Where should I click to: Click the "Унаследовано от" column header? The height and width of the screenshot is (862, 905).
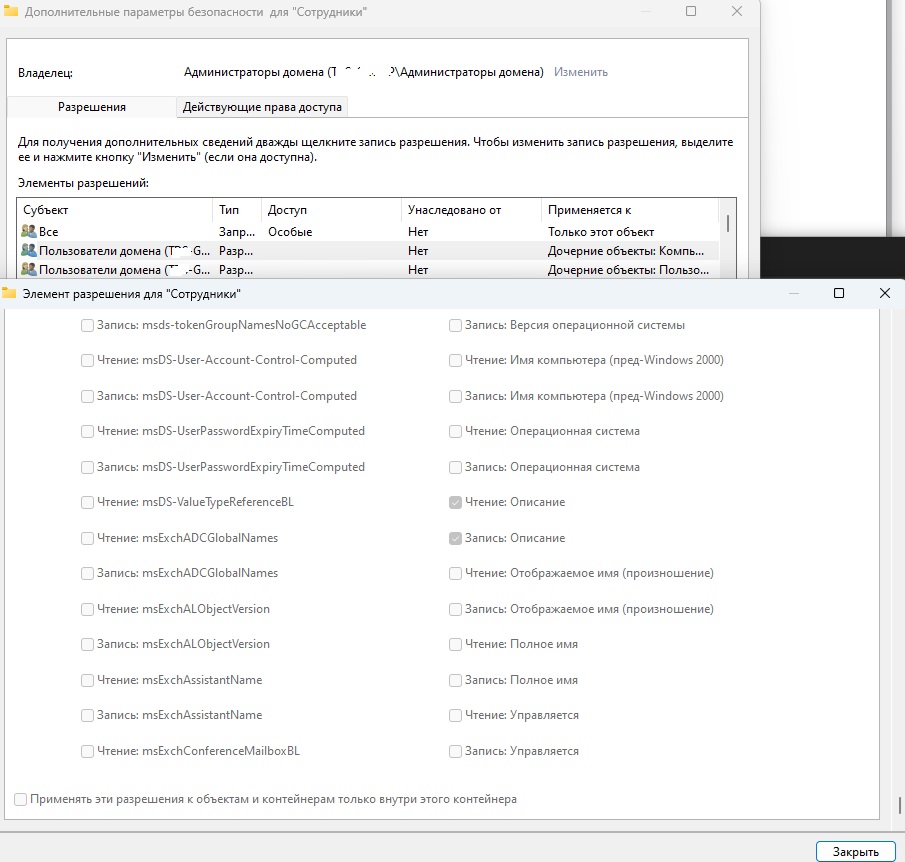click(x=472, y=211)
